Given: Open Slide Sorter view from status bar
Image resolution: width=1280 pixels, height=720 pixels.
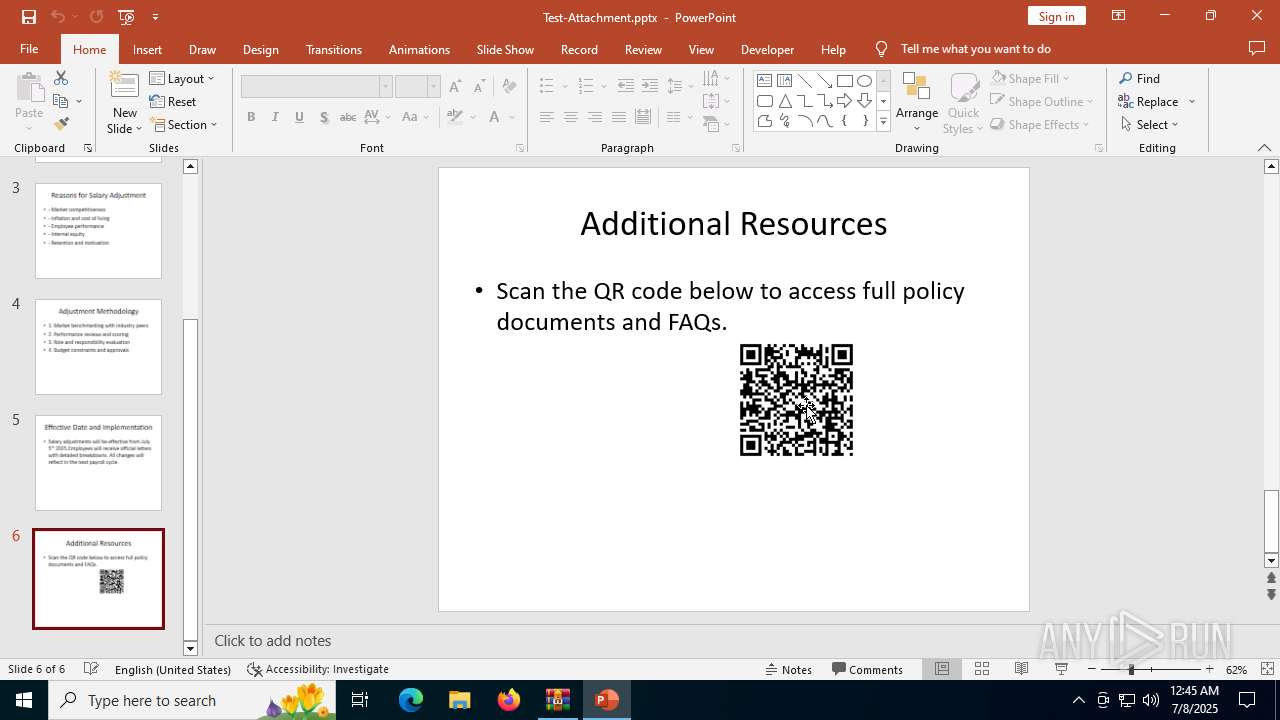Looking at the screenshot, I should point(982,669).
